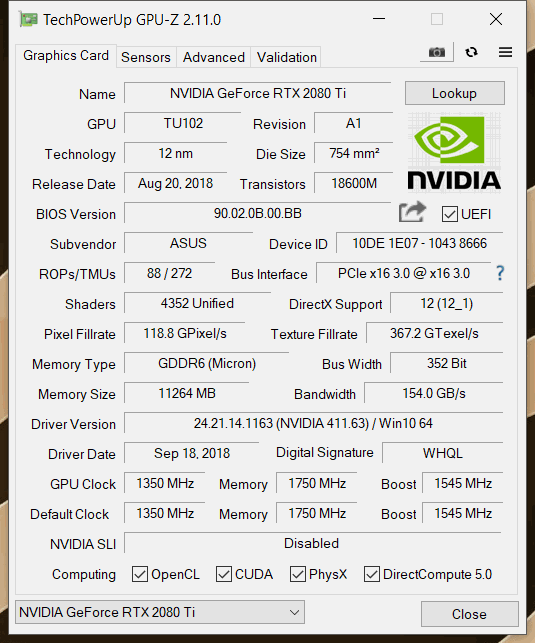Click the Bus Interface question mark icon
The image size is (535, 643).
(500, 273)
